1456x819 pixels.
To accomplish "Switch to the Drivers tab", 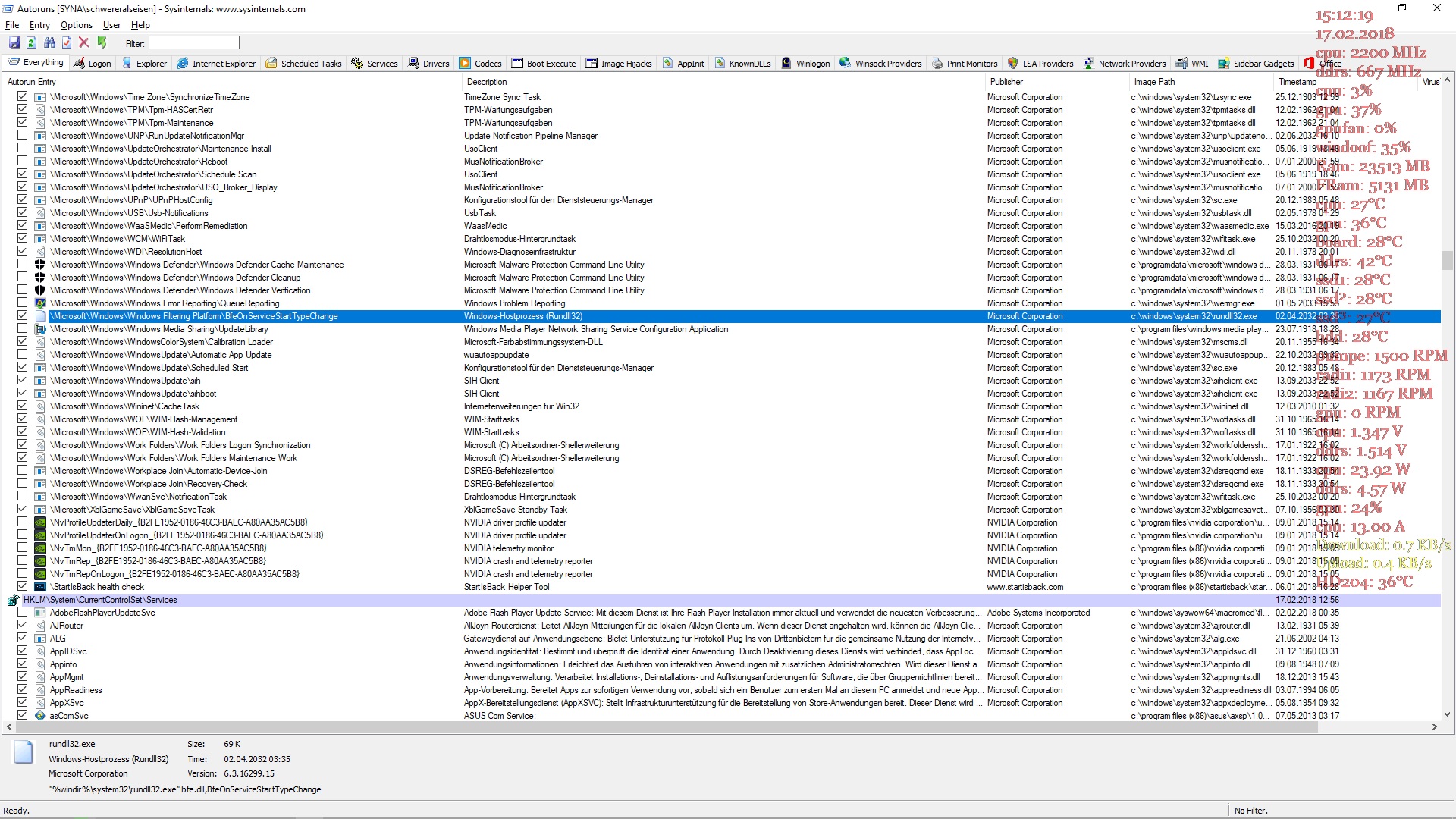I will tap(428, 64).
